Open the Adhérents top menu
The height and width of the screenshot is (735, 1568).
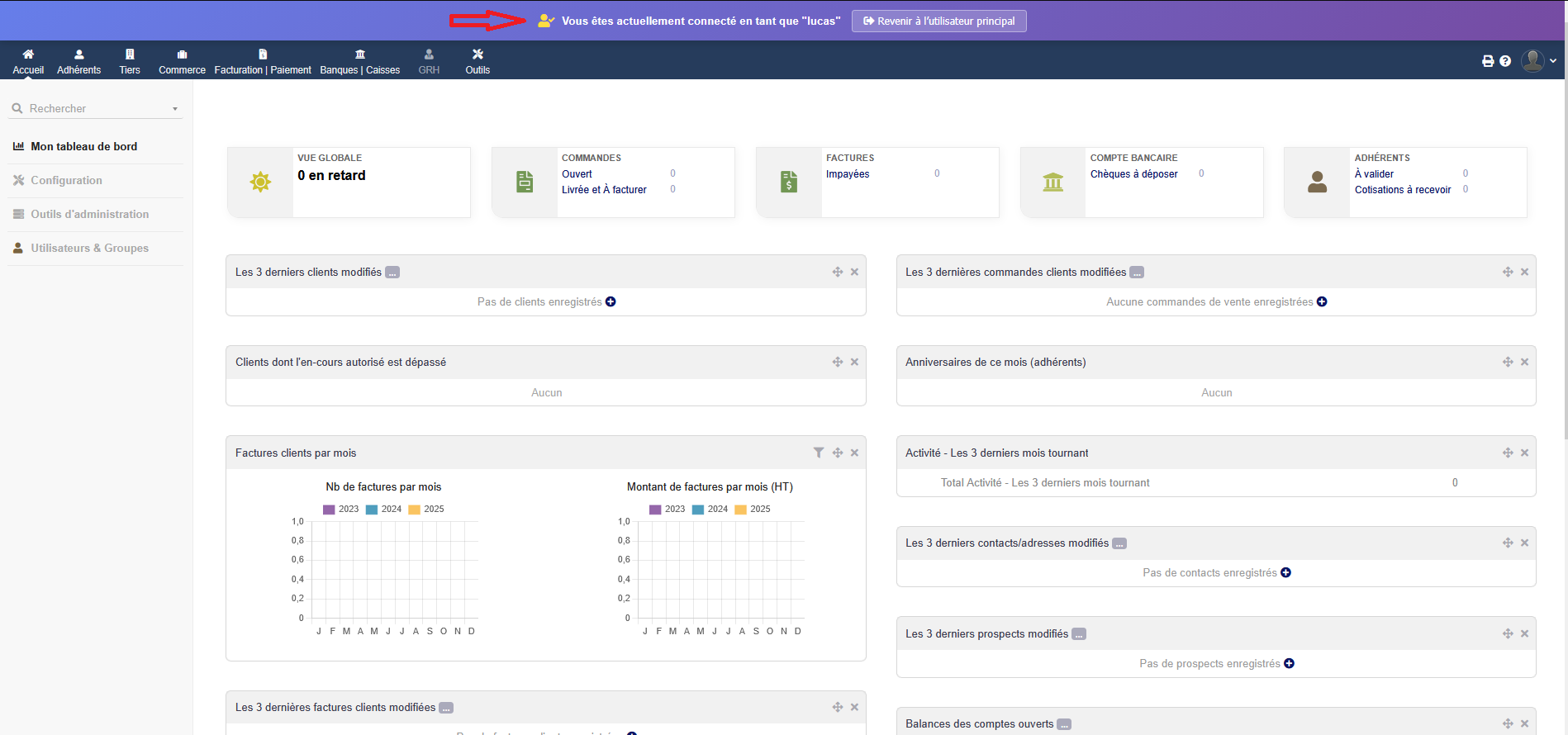pos(78,62)
